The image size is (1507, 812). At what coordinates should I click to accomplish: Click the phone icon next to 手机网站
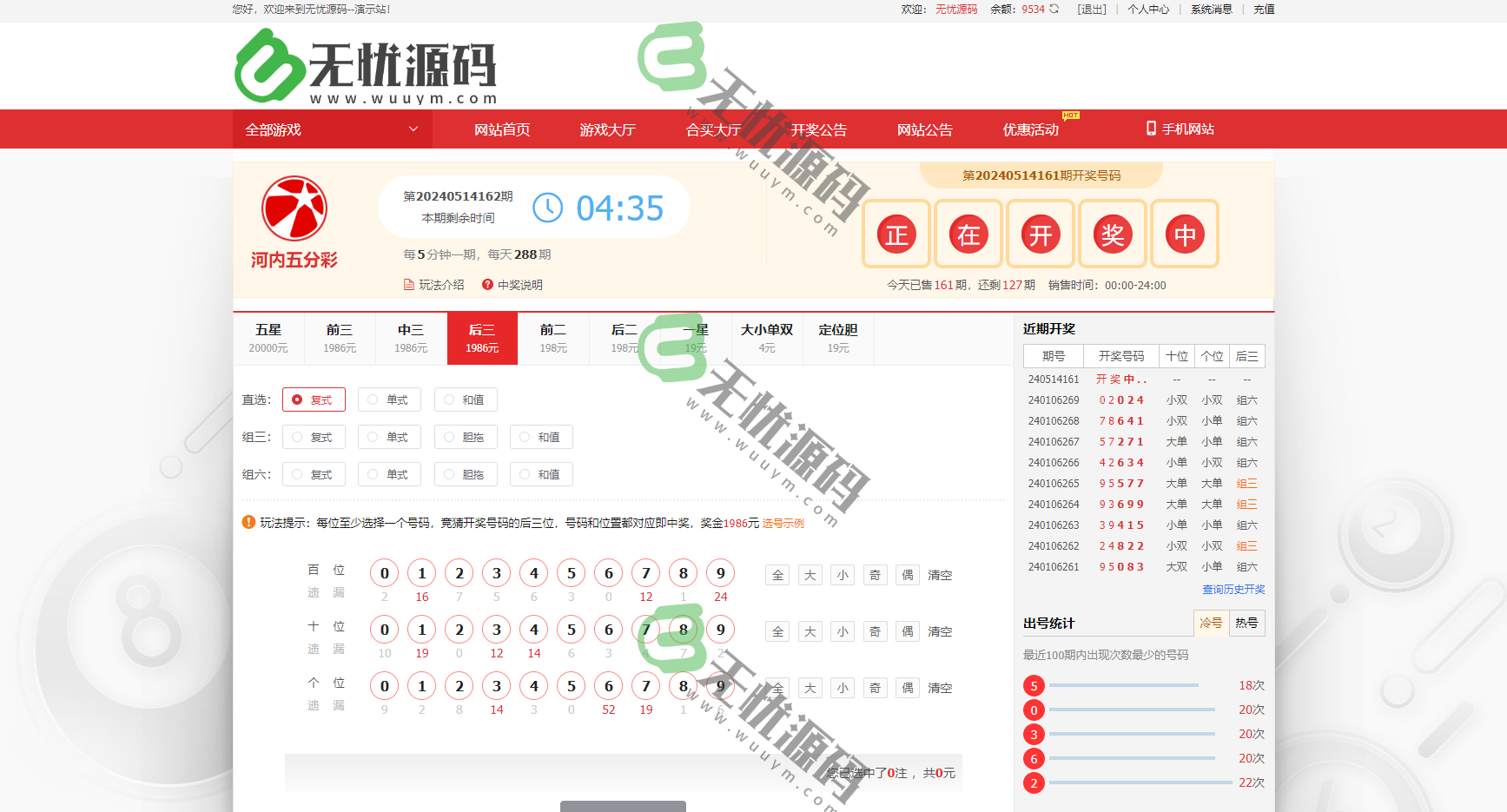pyautogui.click(x=1150, y=129)
